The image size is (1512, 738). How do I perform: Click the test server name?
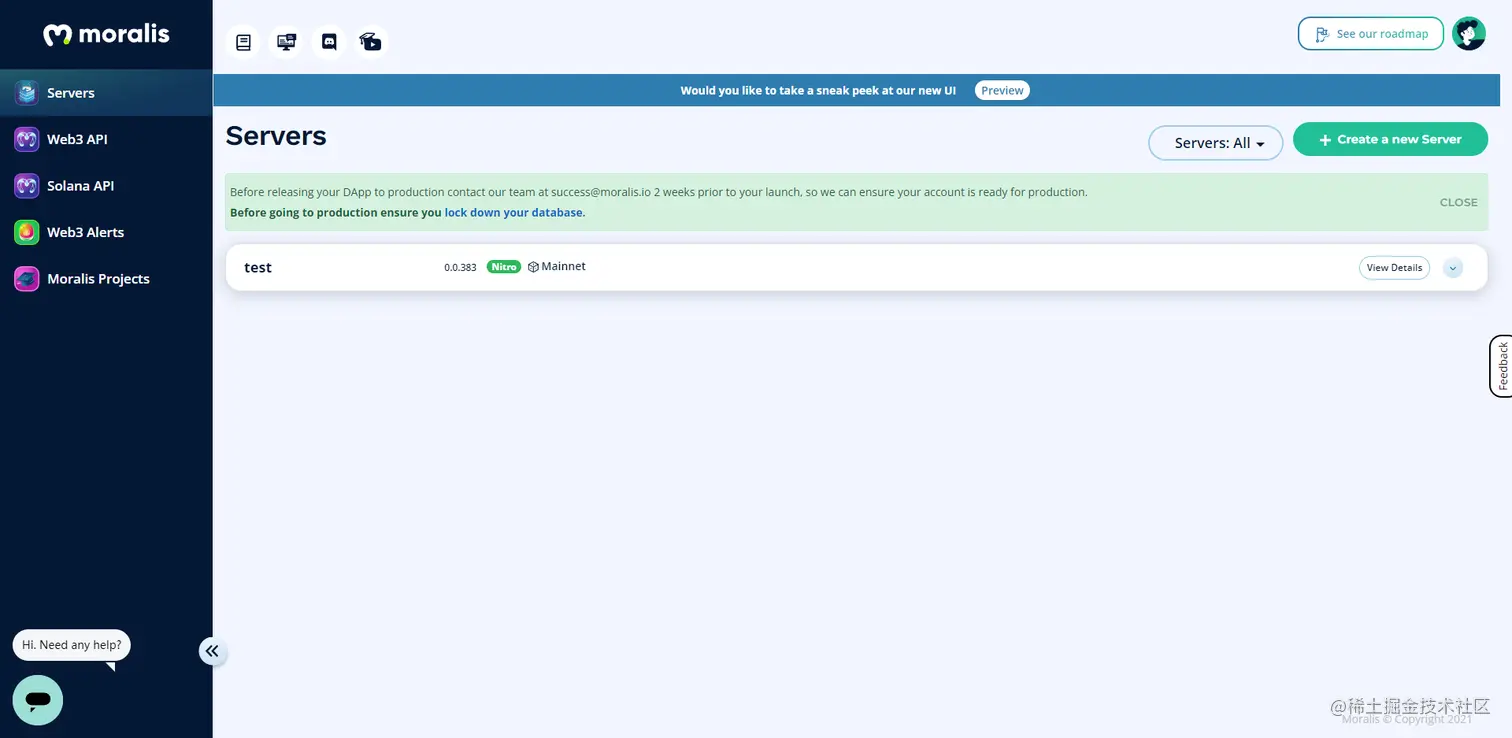coord(258,268)
